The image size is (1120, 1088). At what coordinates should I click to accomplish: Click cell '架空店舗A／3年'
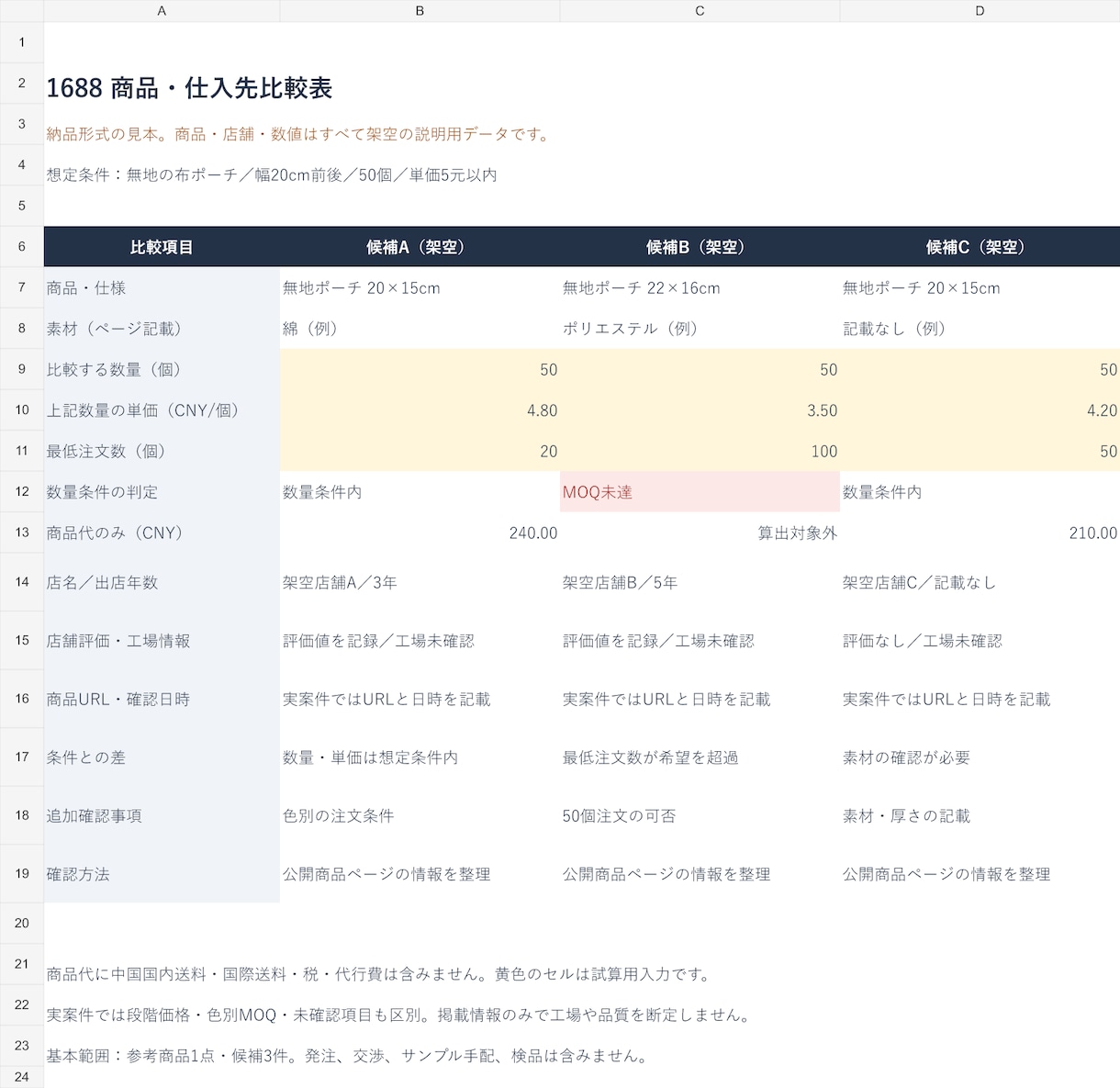420,582
